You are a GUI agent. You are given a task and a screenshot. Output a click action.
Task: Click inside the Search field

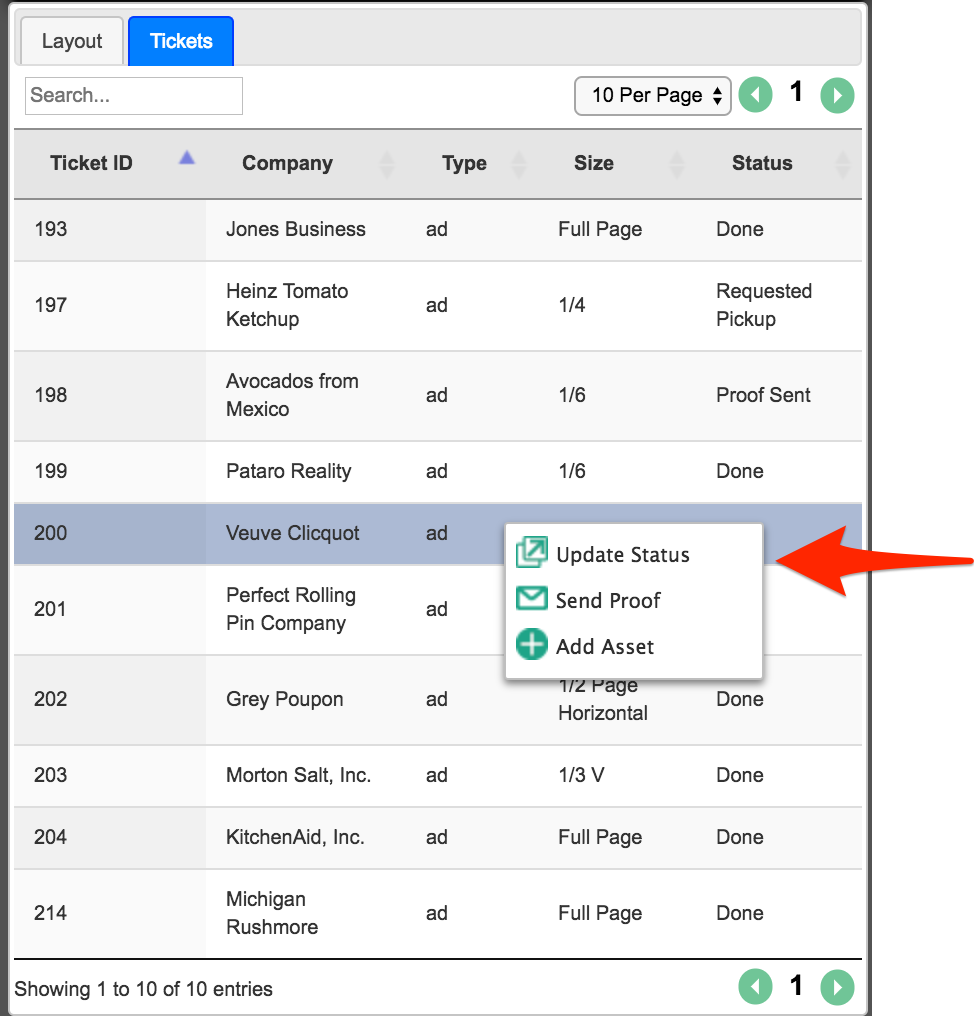click(x=133, y=96)
